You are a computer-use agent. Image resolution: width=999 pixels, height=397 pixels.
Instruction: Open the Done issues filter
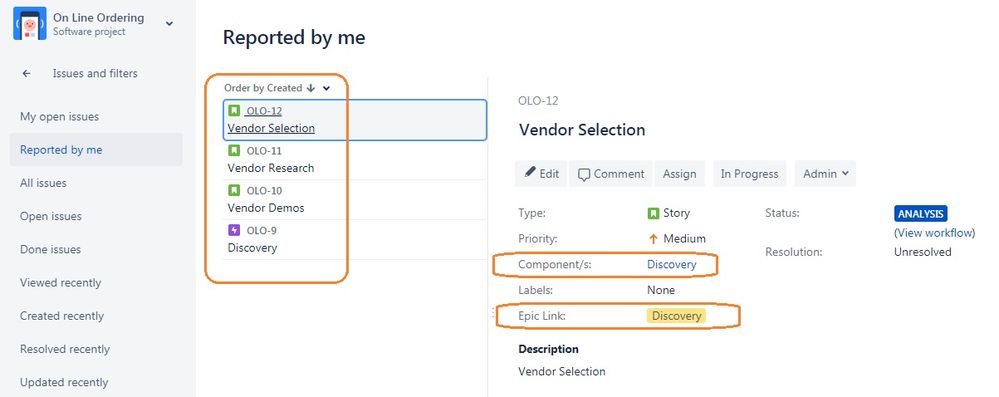(x=50, y=249)
